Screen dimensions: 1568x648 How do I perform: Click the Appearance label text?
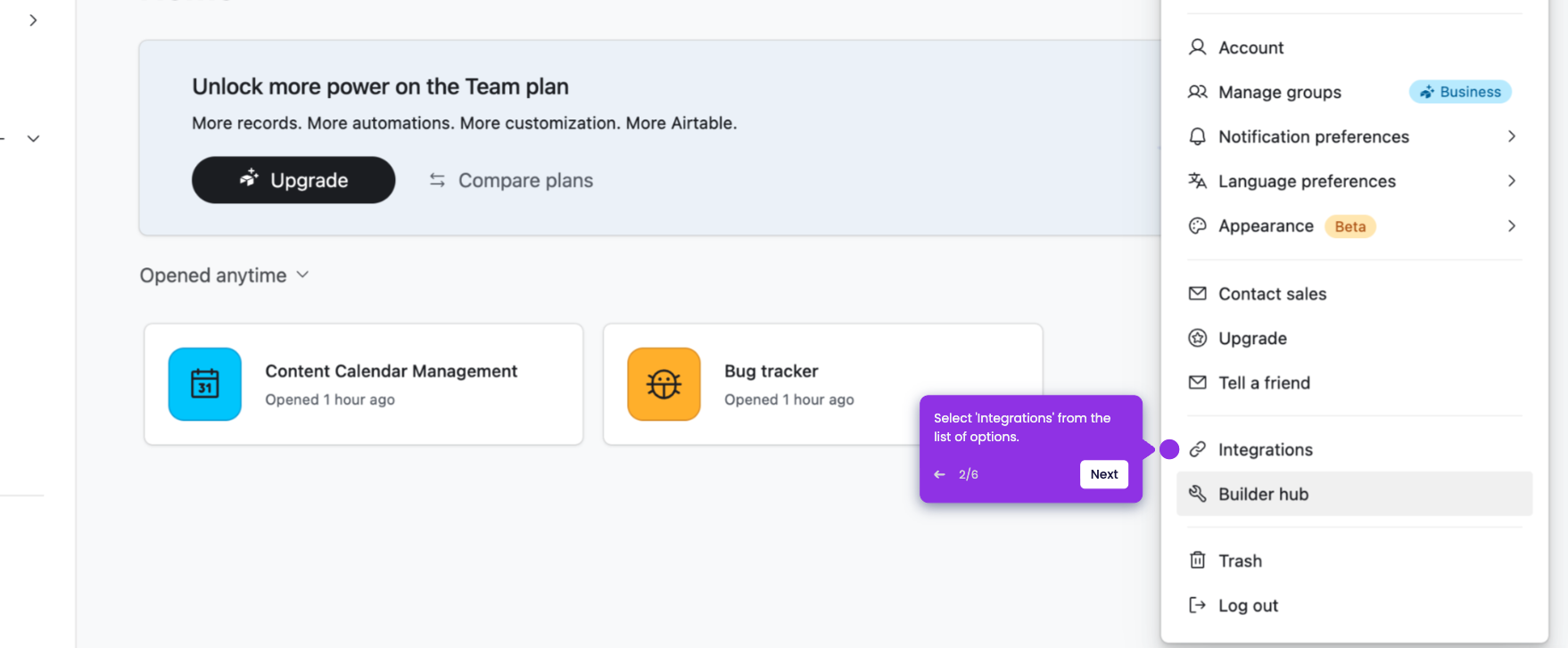1266,226
